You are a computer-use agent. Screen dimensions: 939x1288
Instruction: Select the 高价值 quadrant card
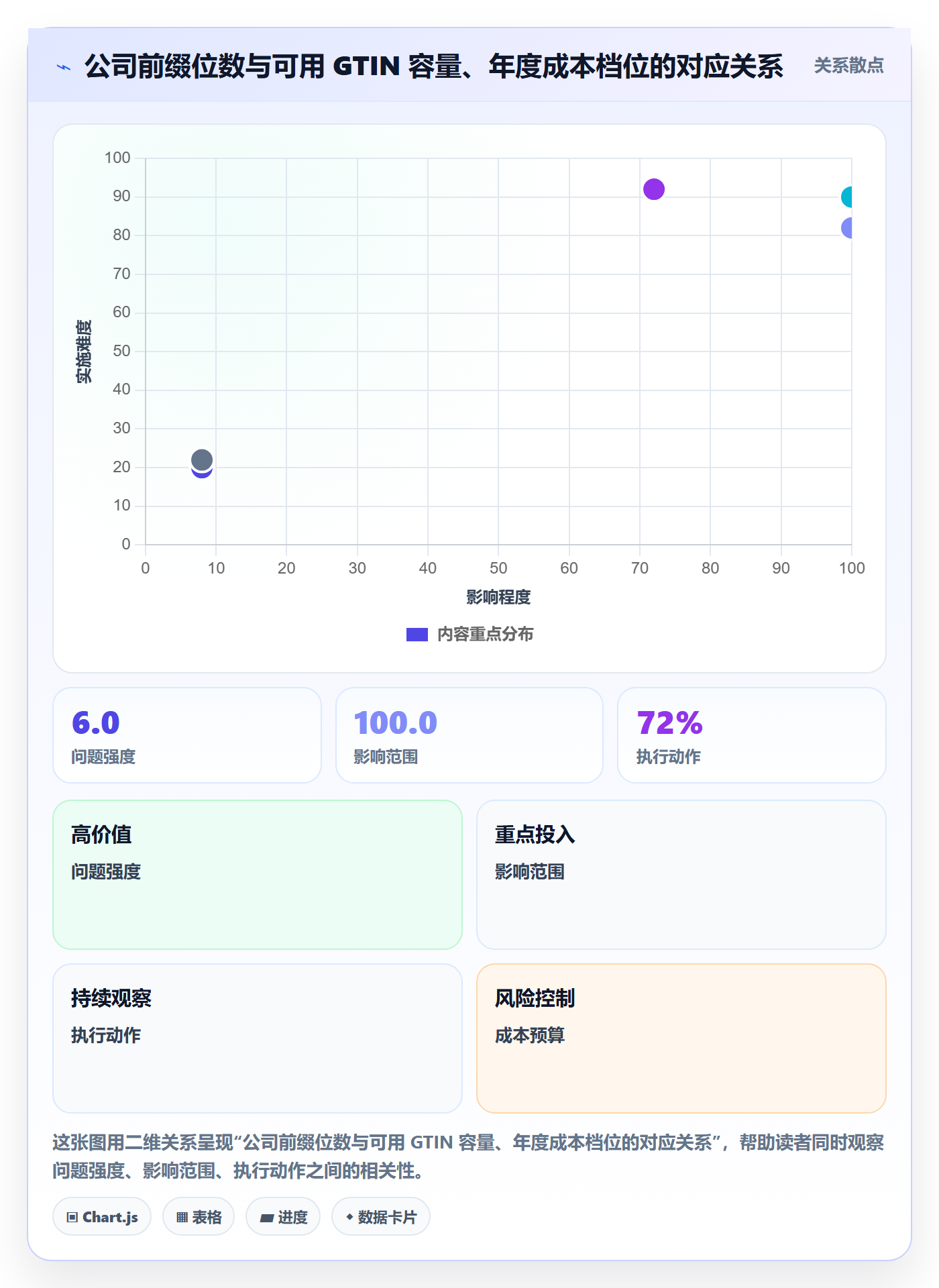(258, 875)
